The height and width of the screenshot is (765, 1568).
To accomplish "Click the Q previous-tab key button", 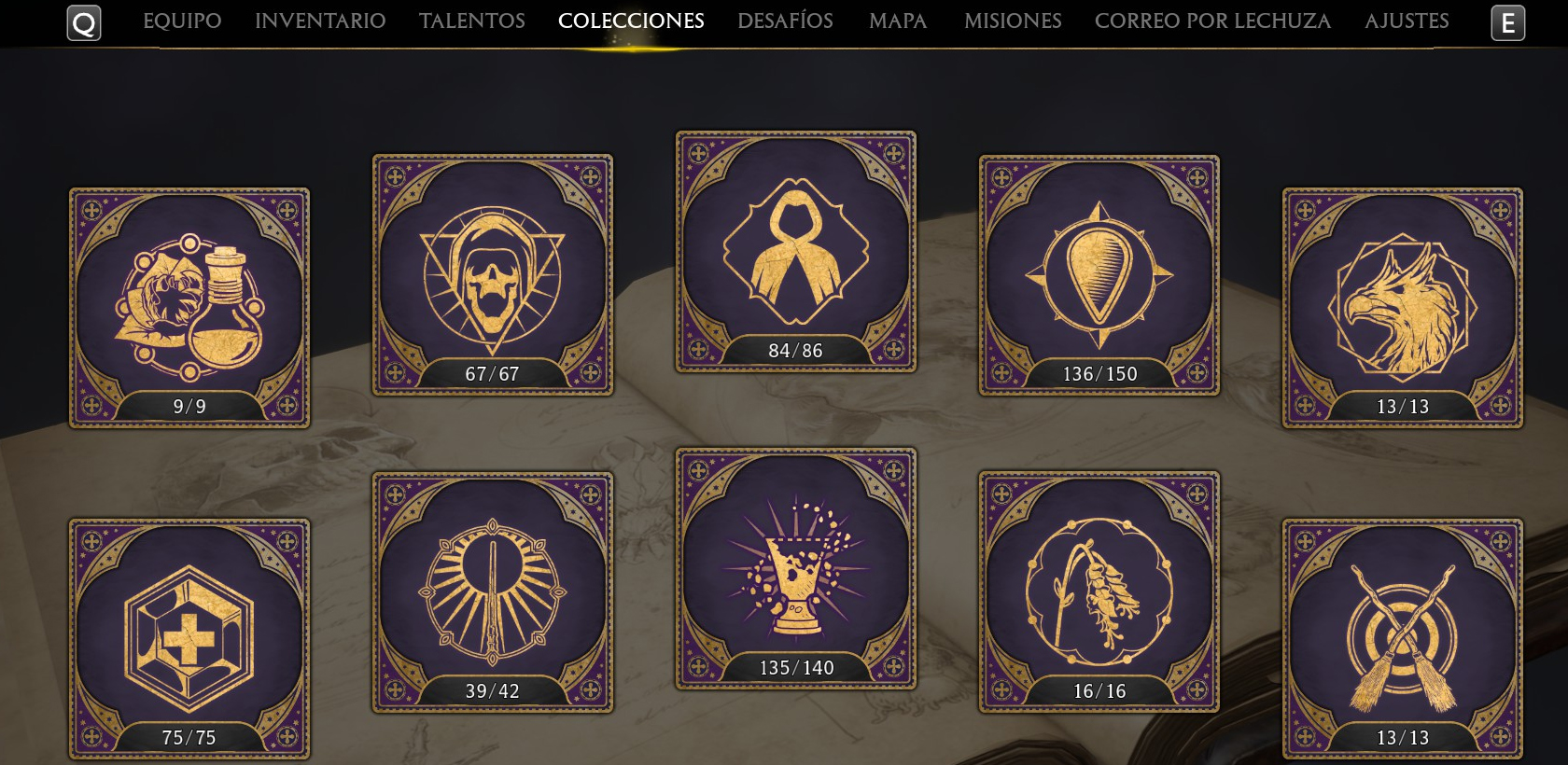I will (x=84, y=23).
